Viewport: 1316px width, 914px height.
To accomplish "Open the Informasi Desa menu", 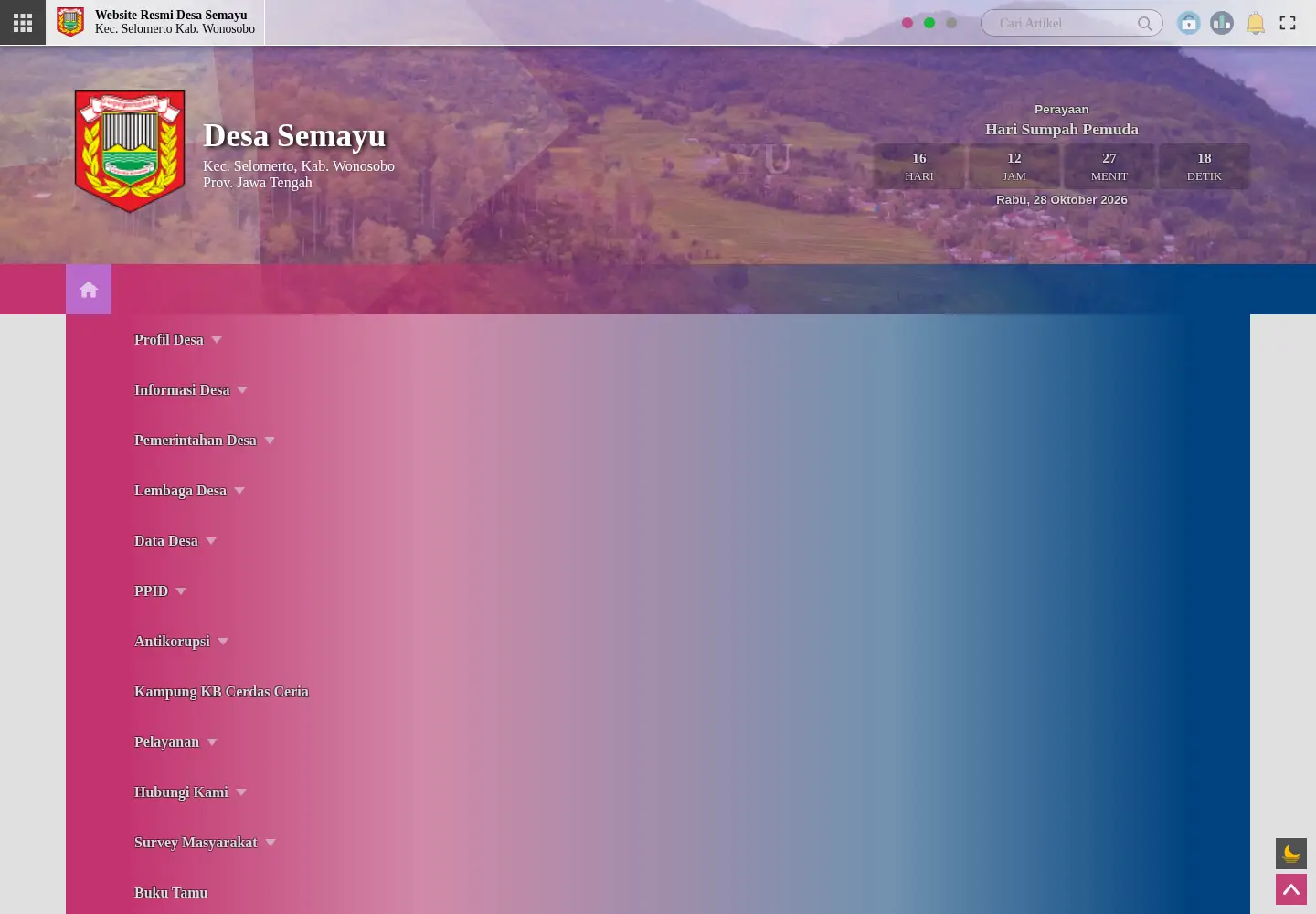I will (x=182, y=390).
